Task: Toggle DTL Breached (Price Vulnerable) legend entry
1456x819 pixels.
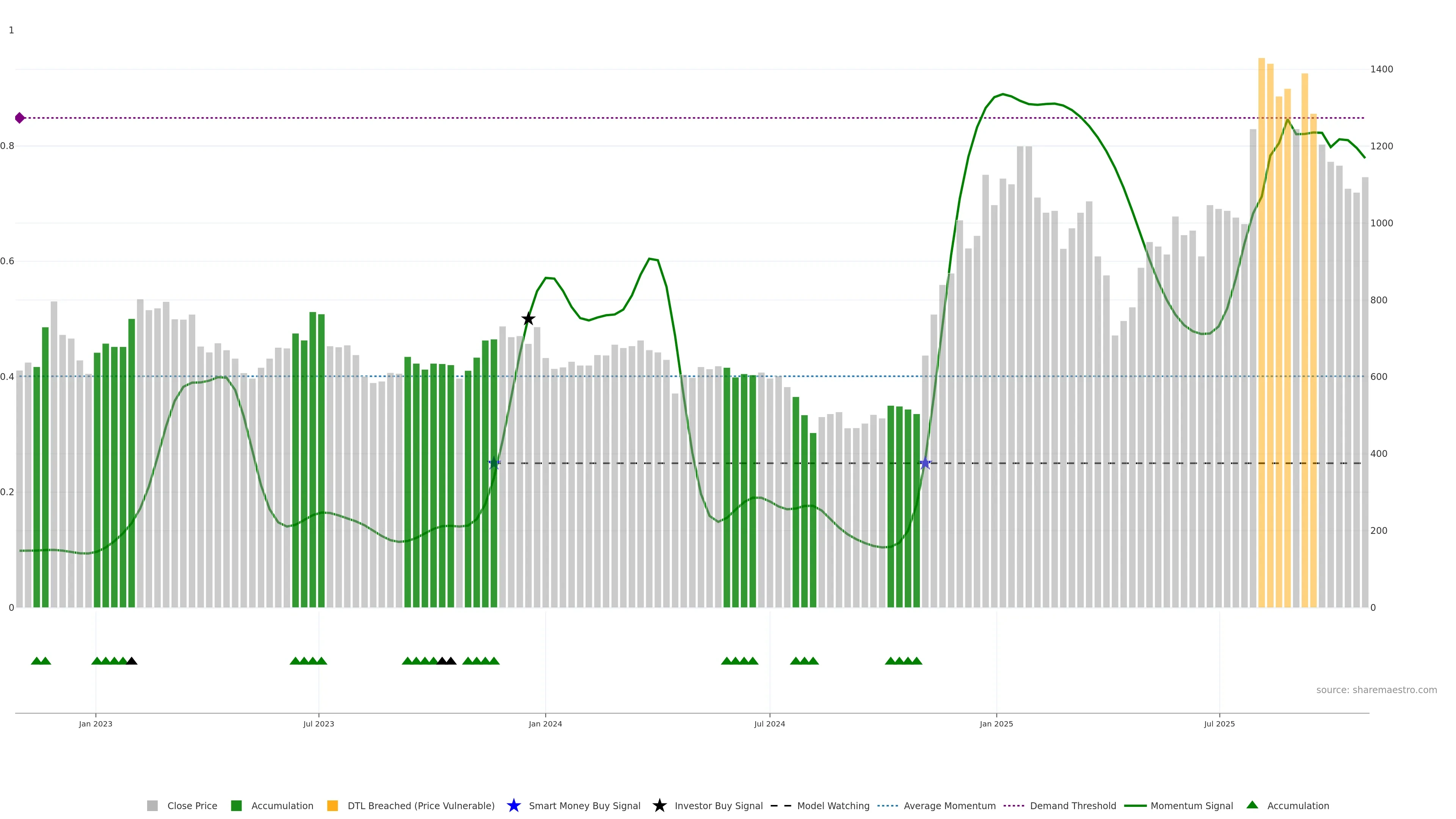Action: point(420,805)
